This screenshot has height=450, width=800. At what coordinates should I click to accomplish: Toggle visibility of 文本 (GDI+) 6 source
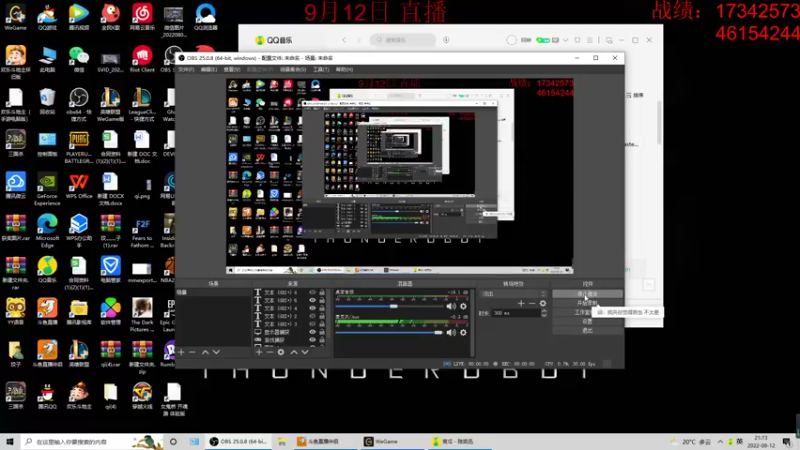coord(312,293)
